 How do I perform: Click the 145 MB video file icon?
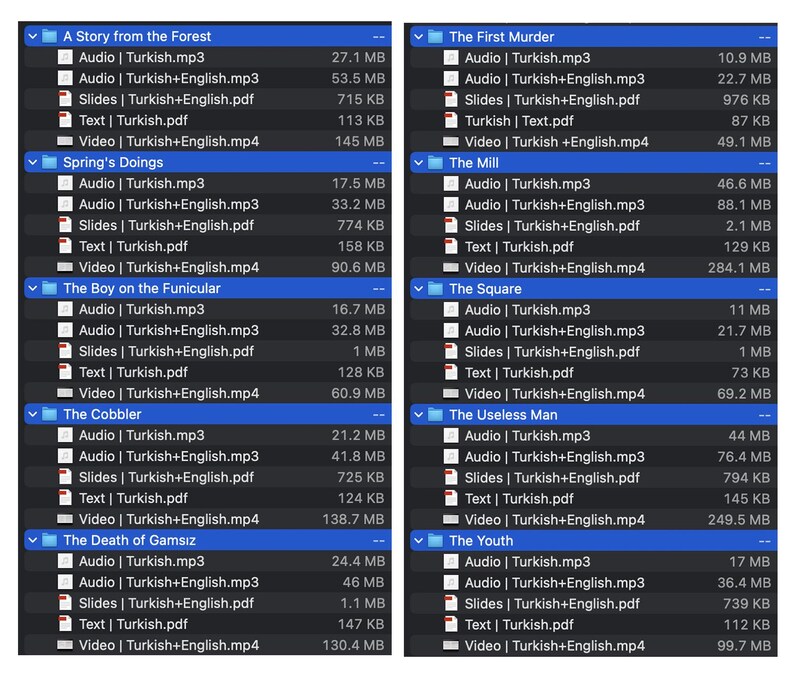65,141
